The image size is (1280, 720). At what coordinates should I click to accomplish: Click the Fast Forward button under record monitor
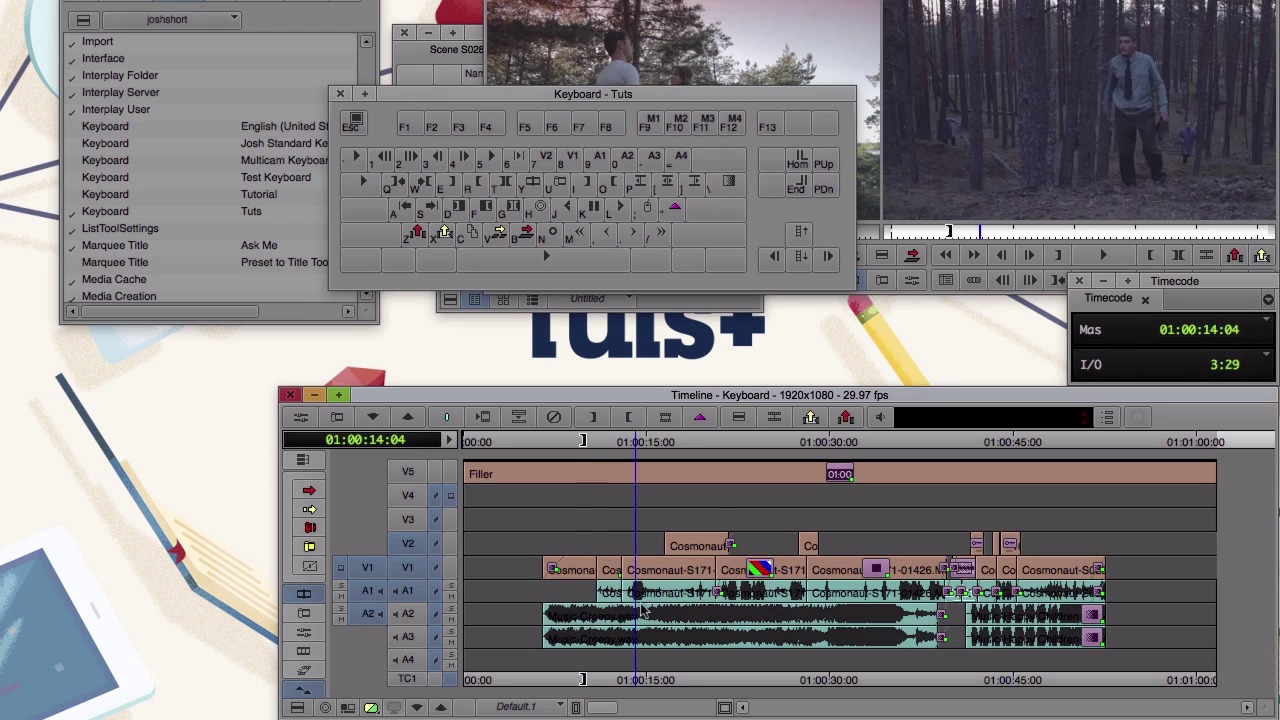[974, 256]
